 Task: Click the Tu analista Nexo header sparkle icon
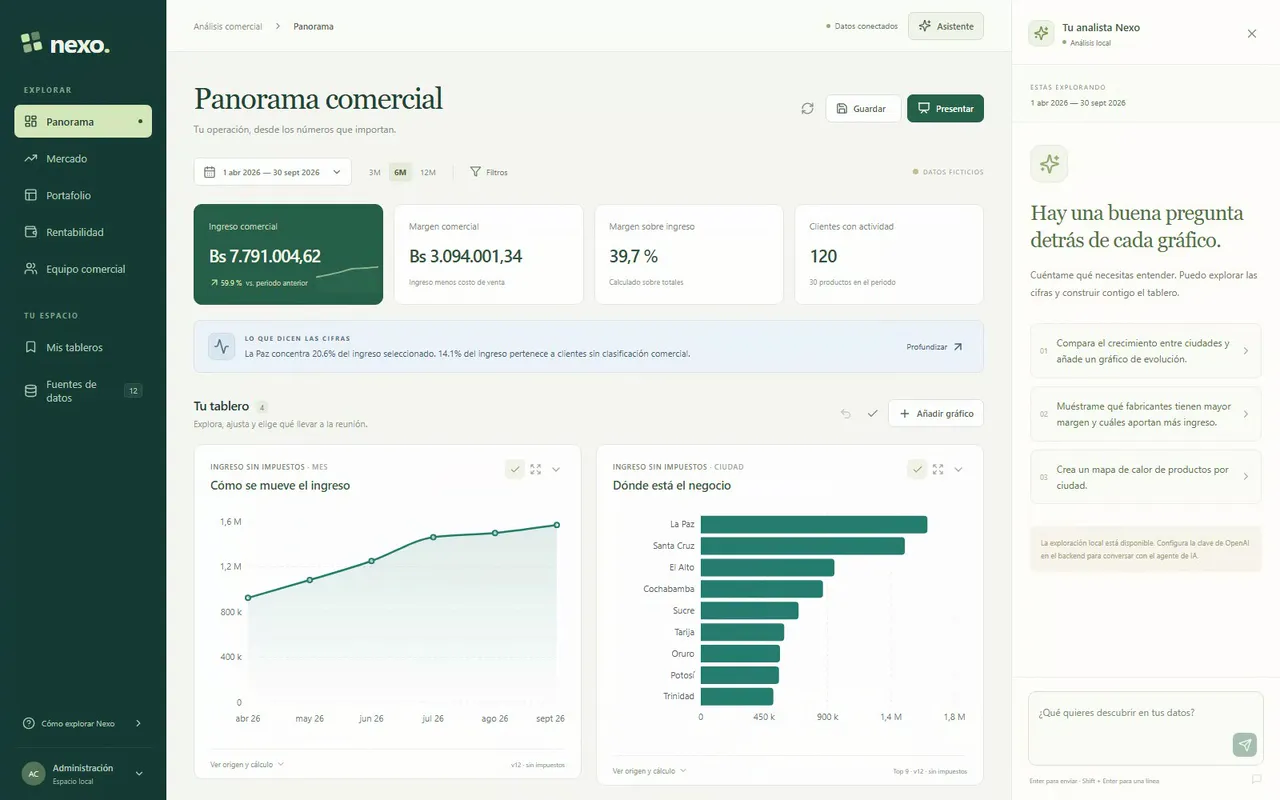tap(1041, 33)
